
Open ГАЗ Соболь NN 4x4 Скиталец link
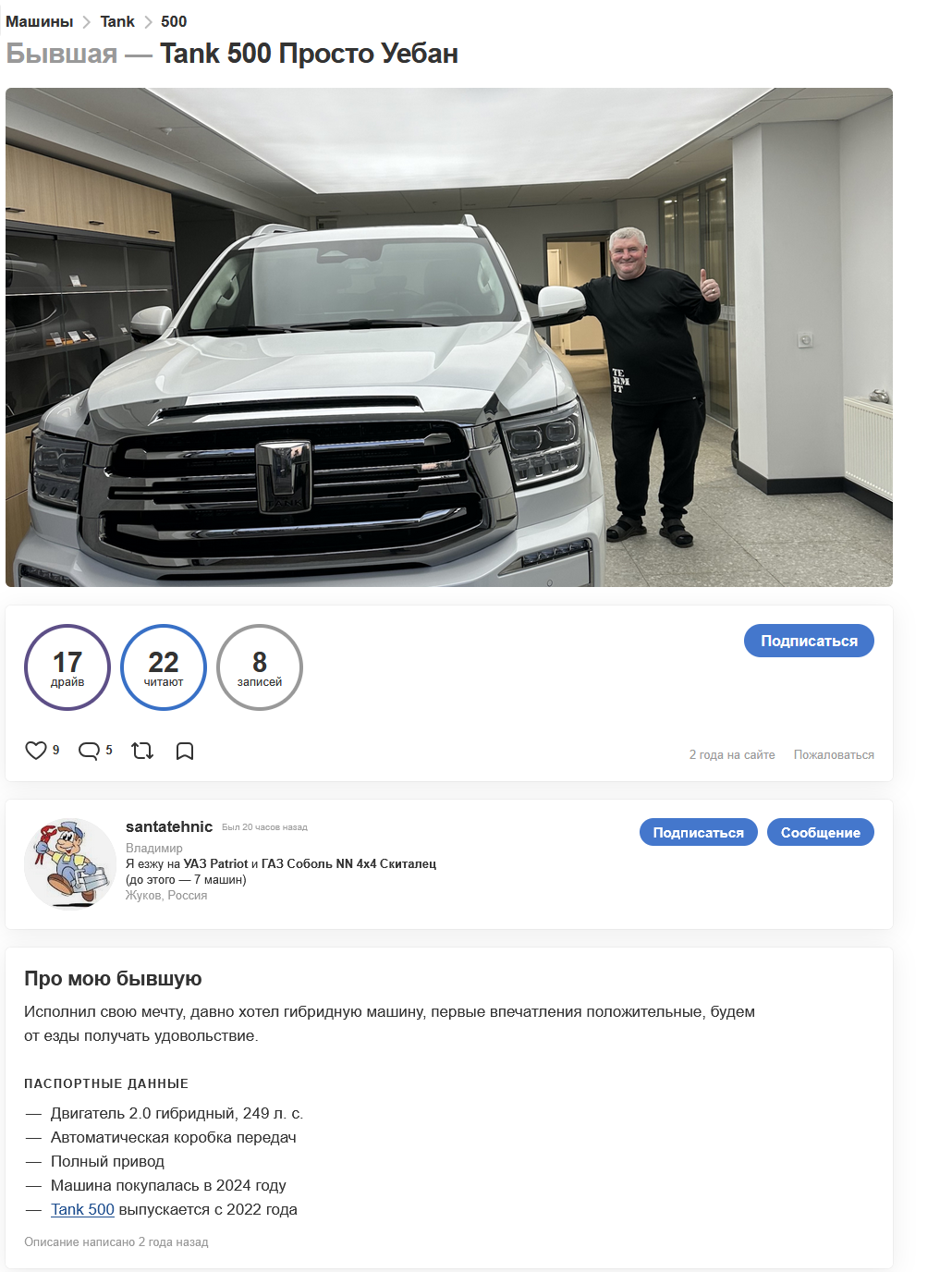[x=348, y=863]
